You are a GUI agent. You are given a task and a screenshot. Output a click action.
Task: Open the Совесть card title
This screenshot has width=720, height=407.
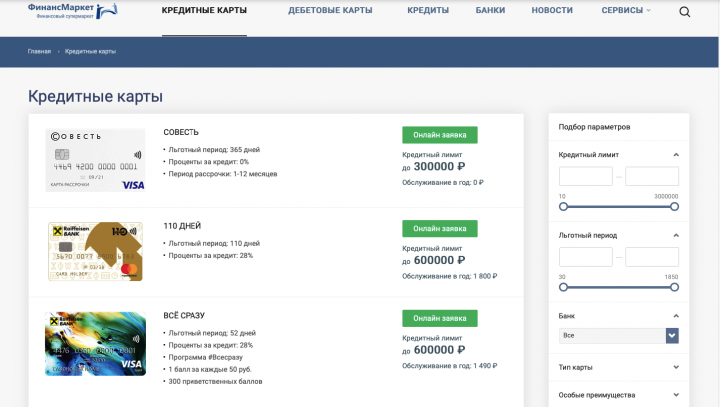coord(181,132)
